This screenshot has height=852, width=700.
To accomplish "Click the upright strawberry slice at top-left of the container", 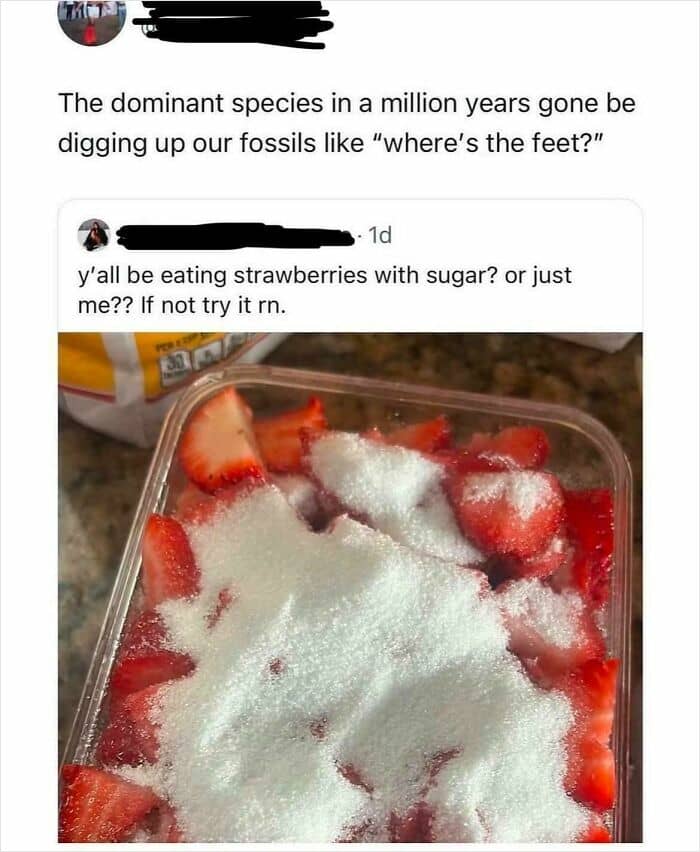I will (x=220, y=440).
